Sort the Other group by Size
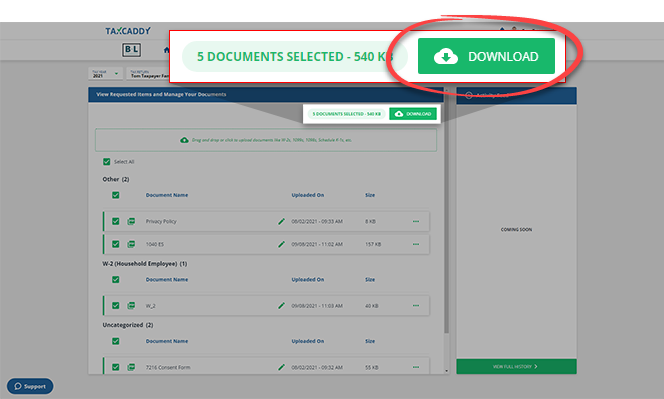 click(370, 195)
